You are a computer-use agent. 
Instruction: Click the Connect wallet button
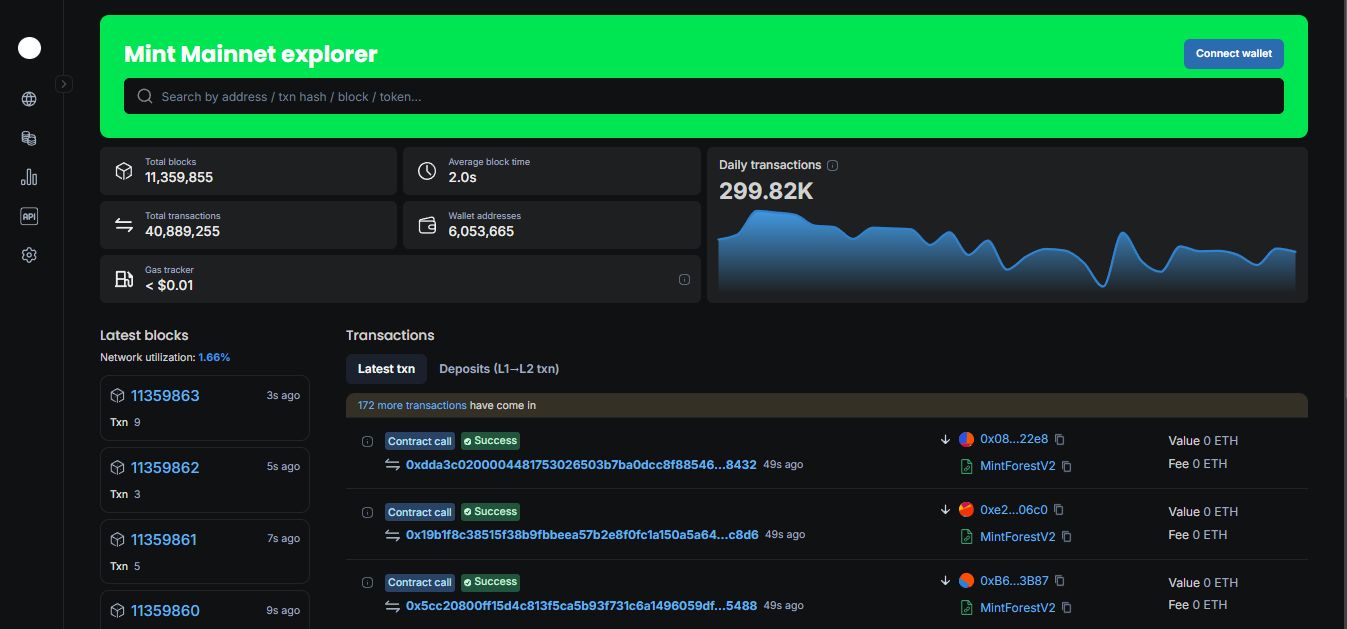[1233, 54]
